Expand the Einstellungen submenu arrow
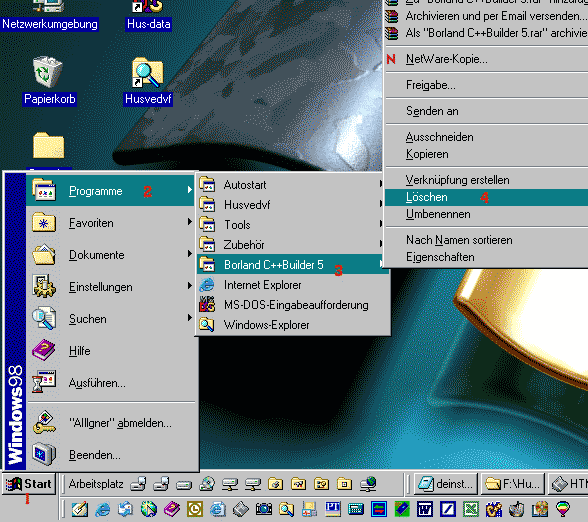 [x=190, y=286]
